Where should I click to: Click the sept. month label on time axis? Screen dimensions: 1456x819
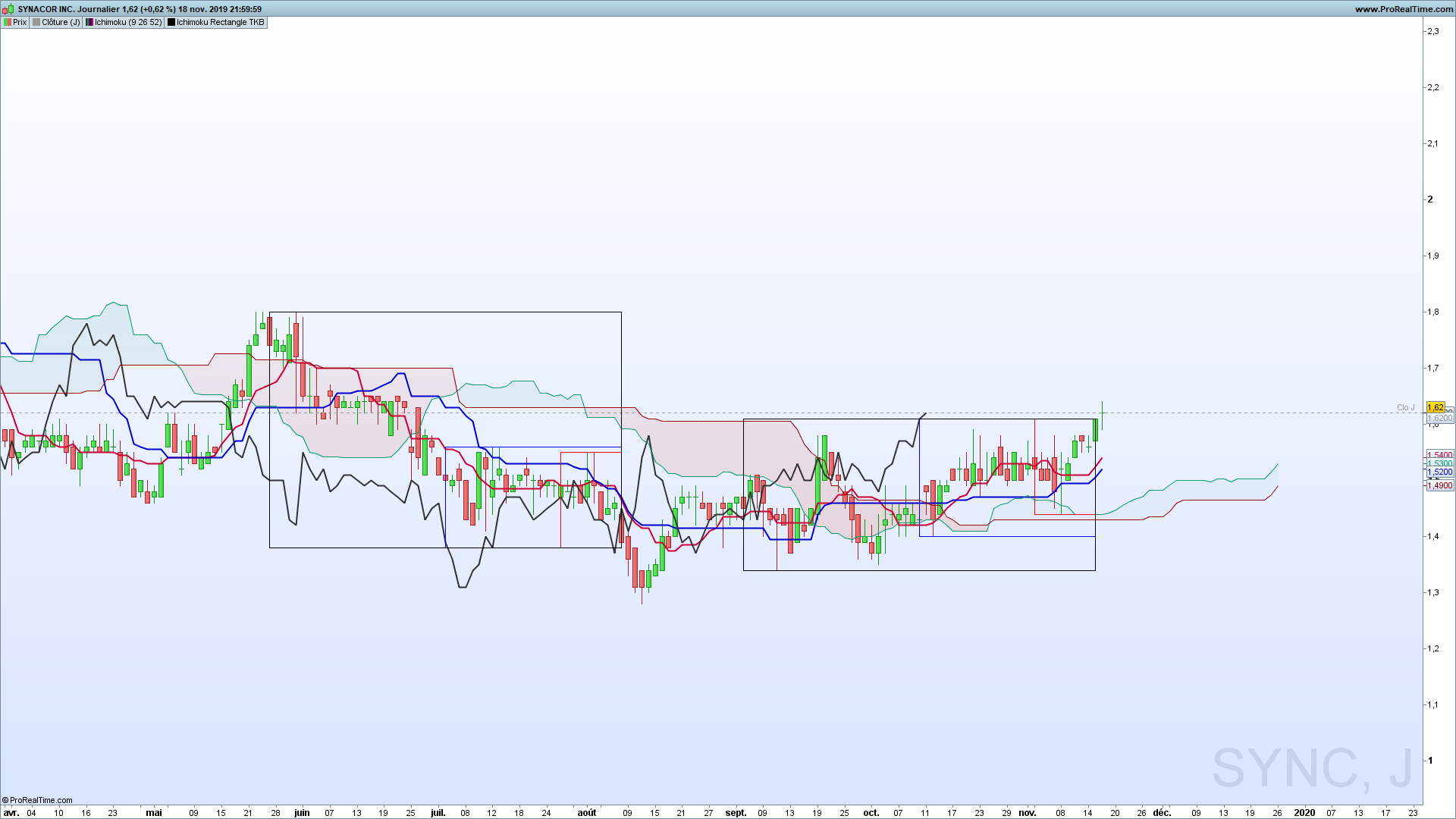tap(736, 812)
